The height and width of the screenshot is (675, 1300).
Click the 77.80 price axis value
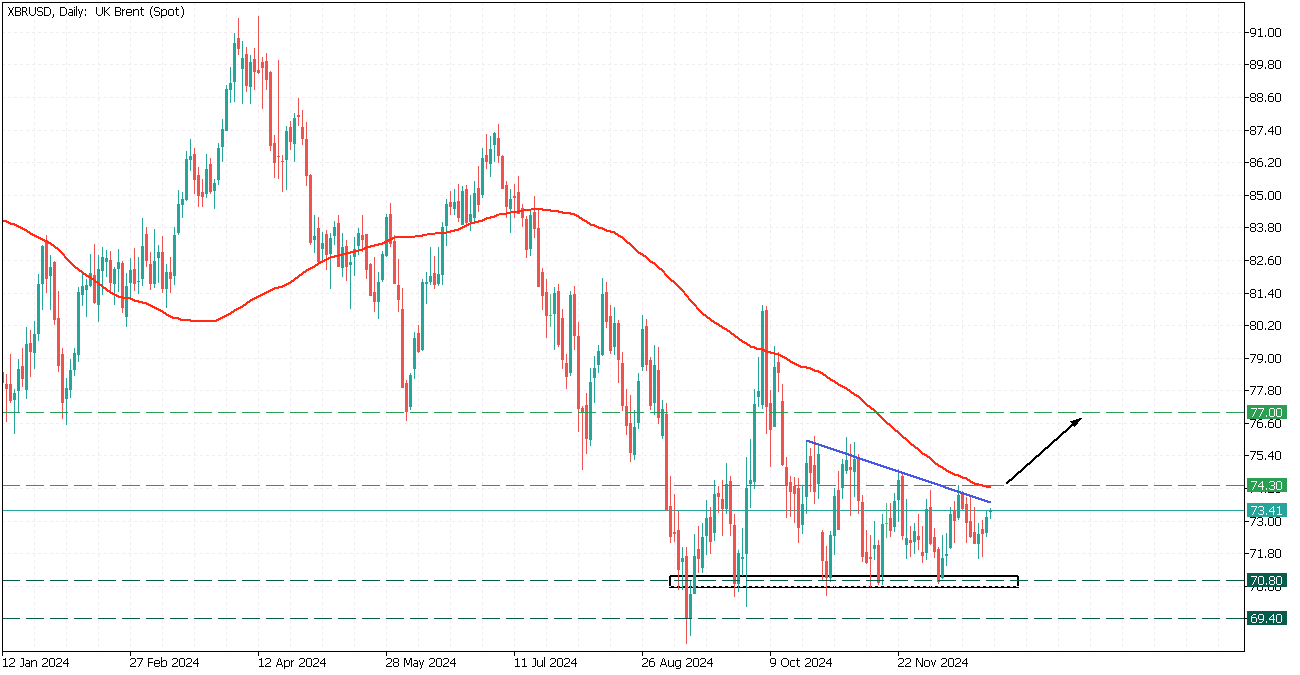coord(1265,391)
